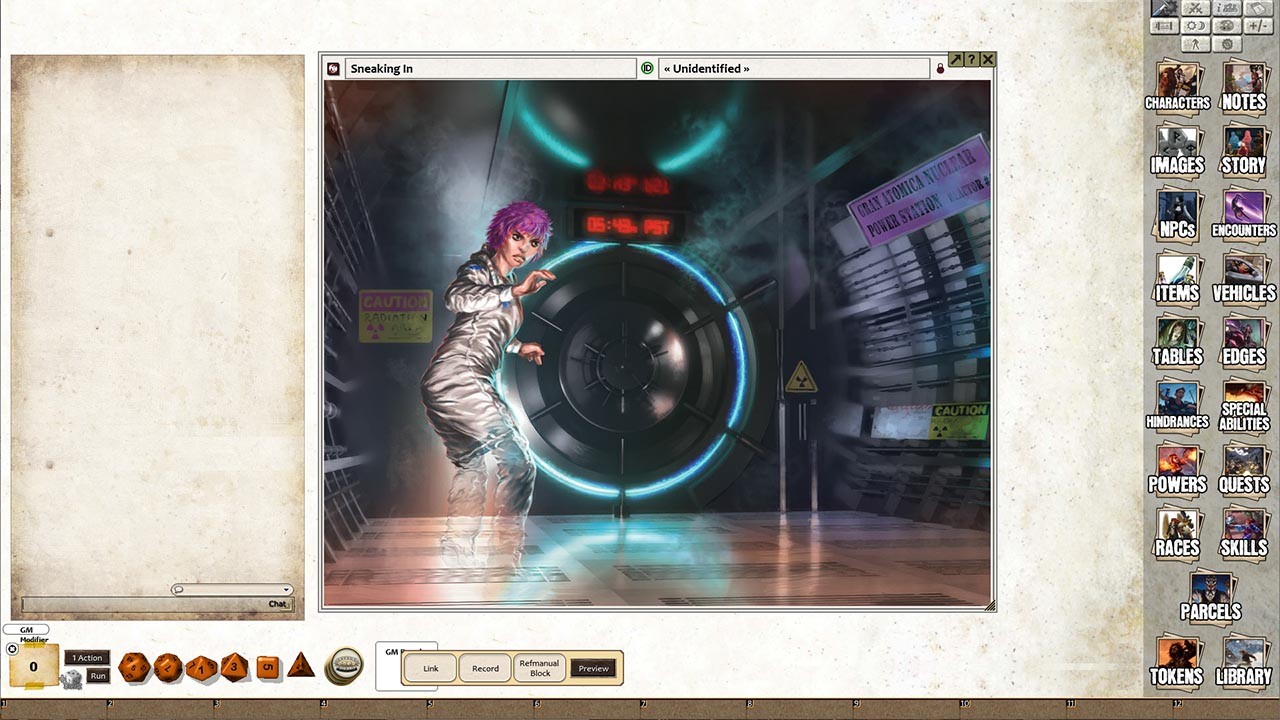Click the orange d6 cube die

point(268,667)
